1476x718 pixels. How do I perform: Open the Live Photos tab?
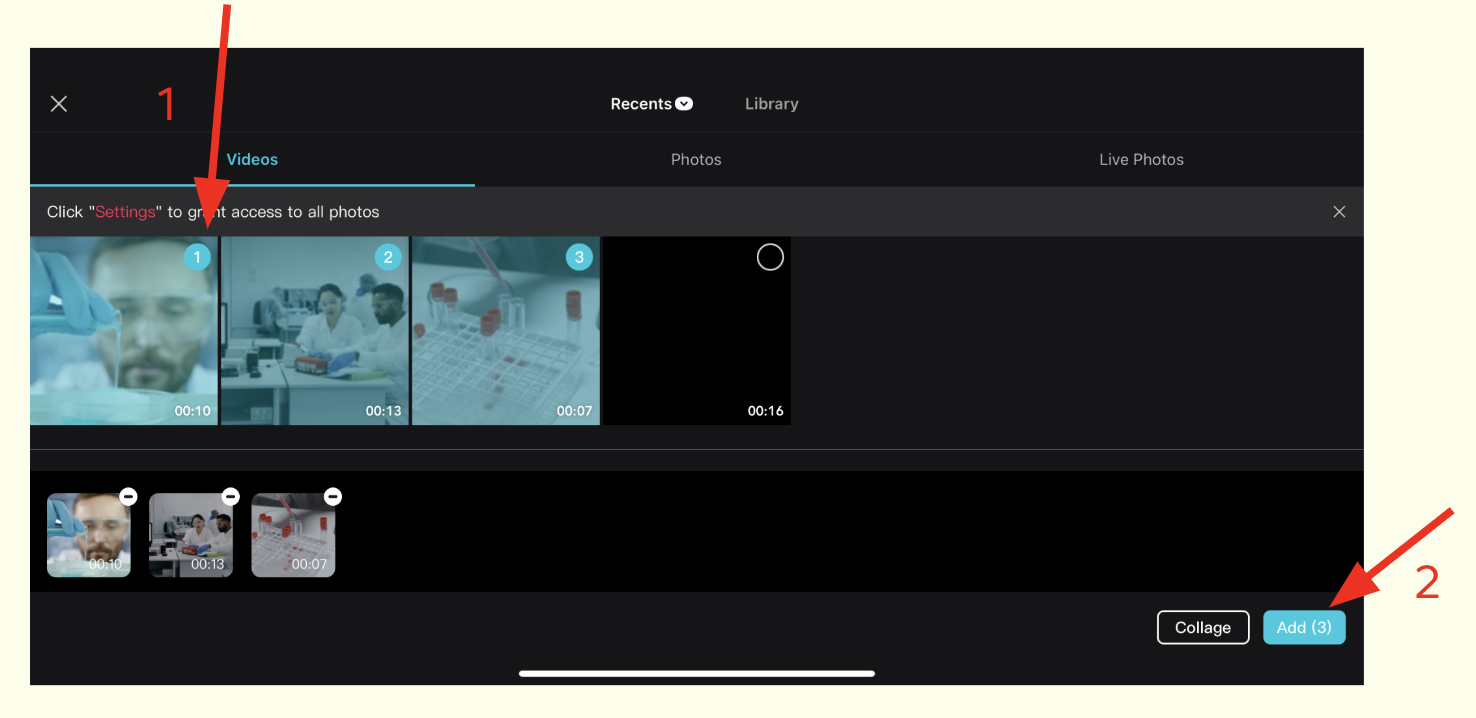point(1141,160)
